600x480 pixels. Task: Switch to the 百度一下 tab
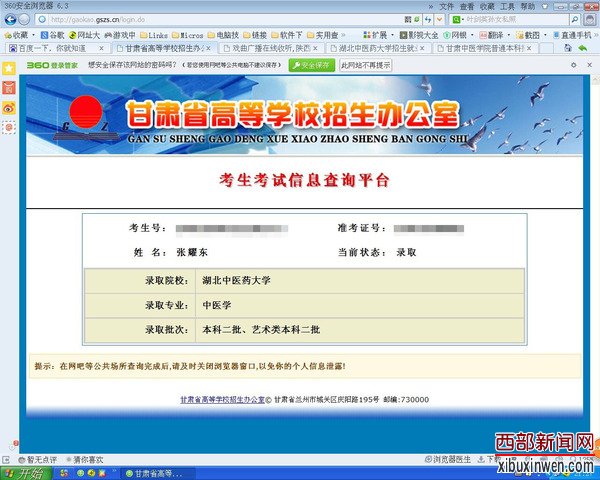[x=52, y=47]
